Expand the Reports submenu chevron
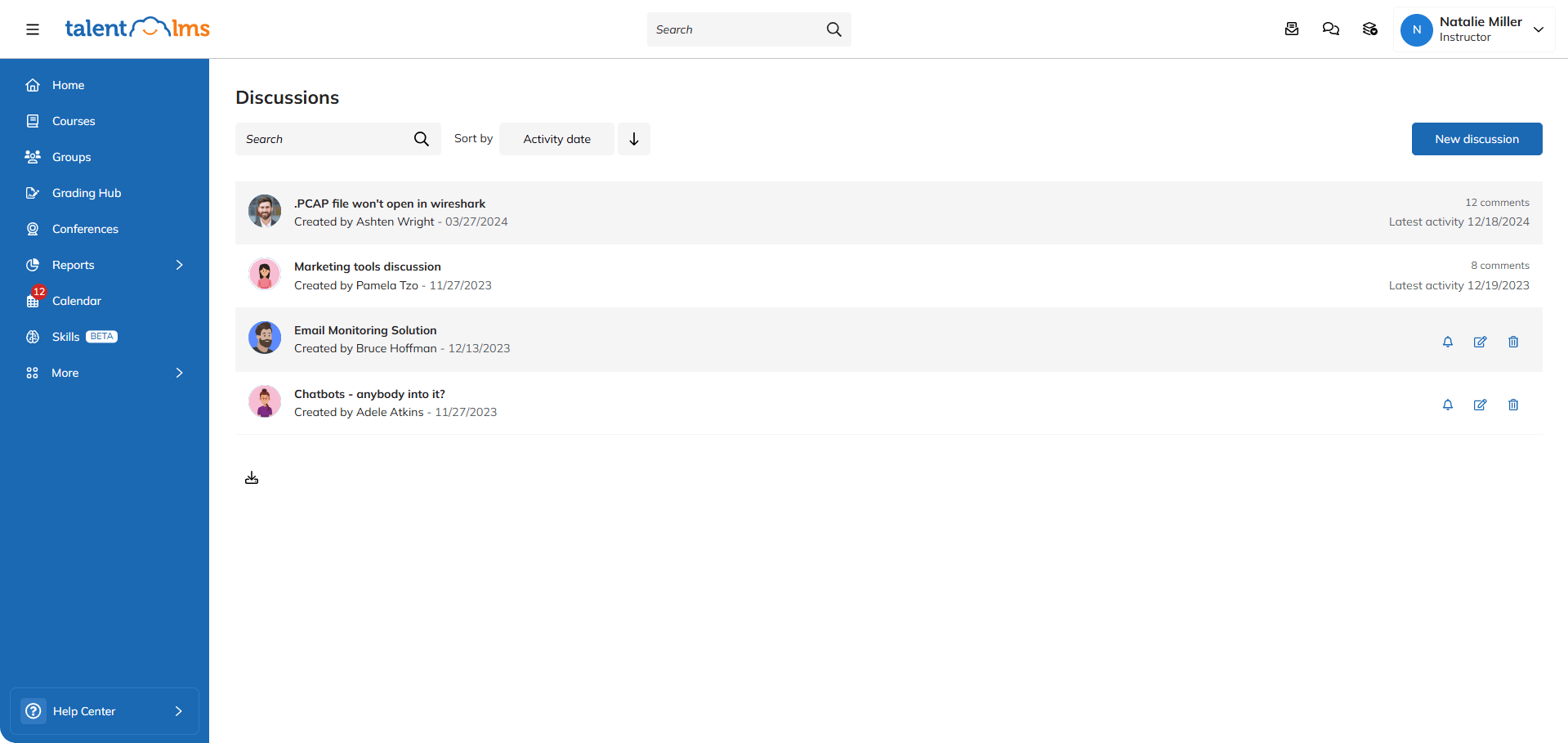1568x743 pixels. coord(180,265)
